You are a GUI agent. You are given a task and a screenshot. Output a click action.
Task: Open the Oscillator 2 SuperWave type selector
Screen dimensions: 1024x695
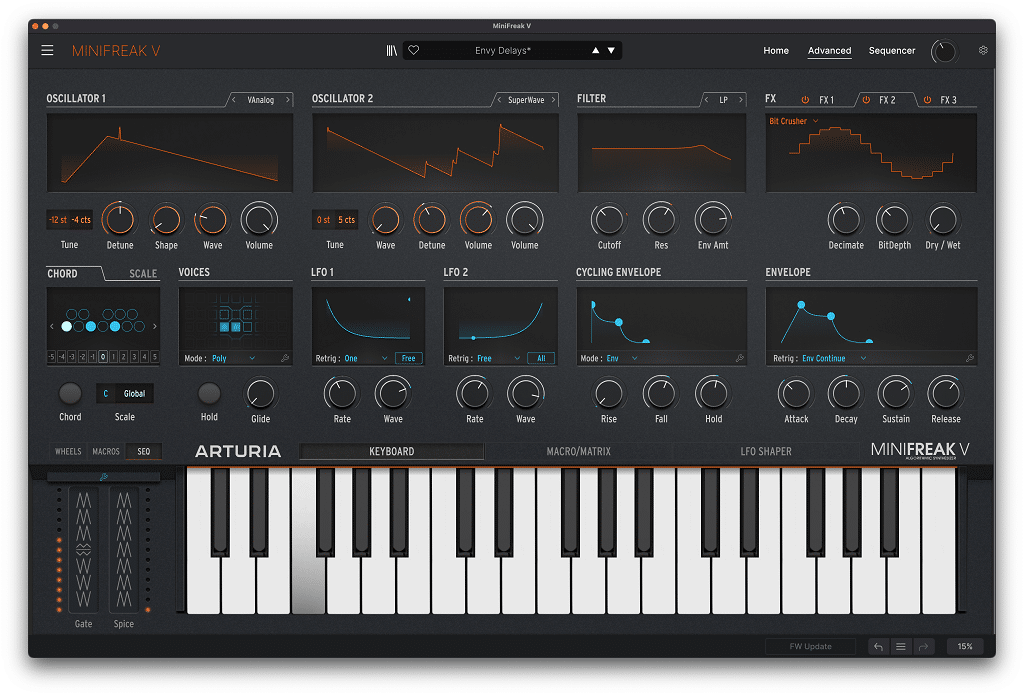(526, 100)
